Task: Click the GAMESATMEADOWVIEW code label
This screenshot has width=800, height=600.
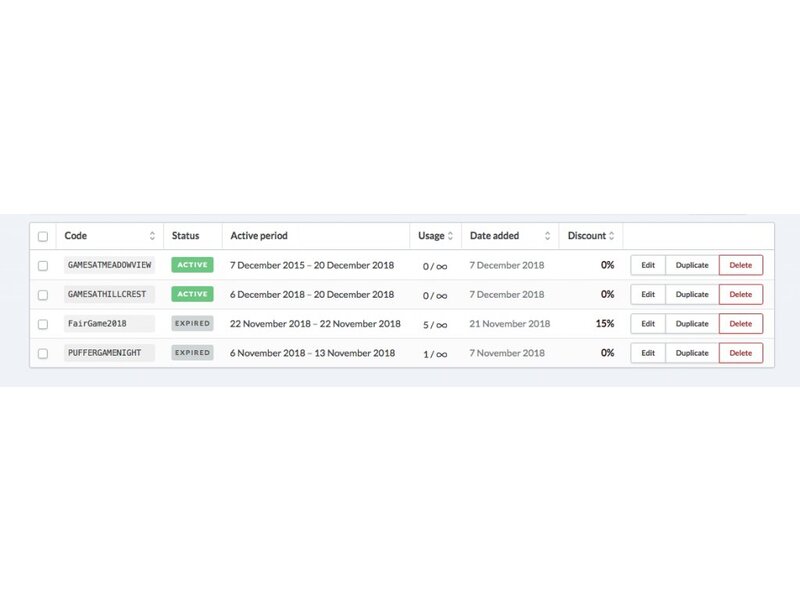Action: tap(109, 265)
